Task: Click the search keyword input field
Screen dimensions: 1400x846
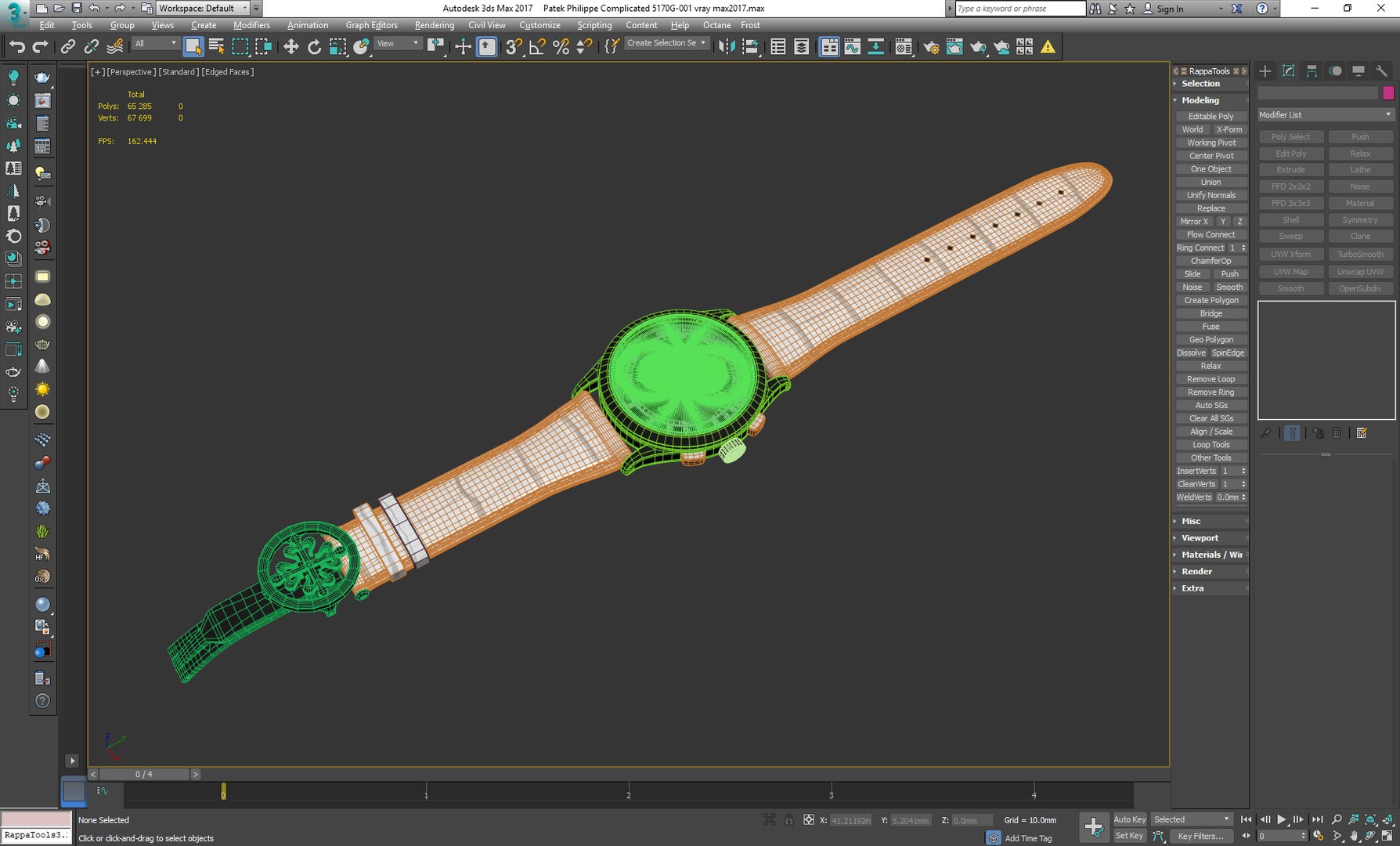Action: [x=1020, y=9]
